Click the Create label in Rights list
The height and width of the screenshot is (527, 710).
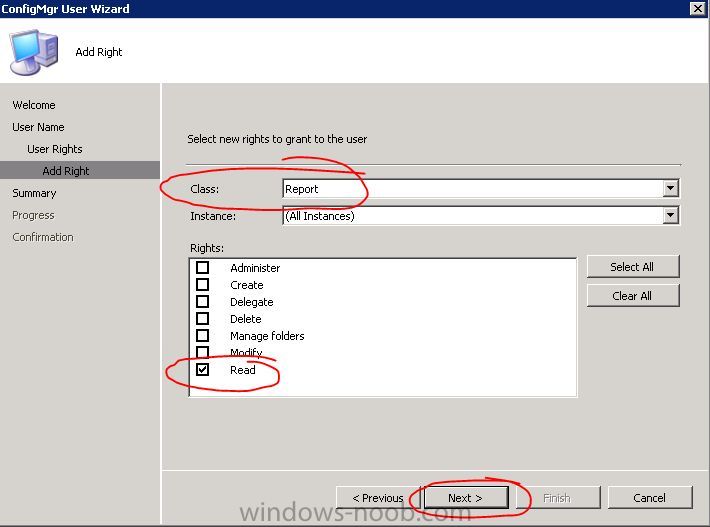click(x=247, y=285)
